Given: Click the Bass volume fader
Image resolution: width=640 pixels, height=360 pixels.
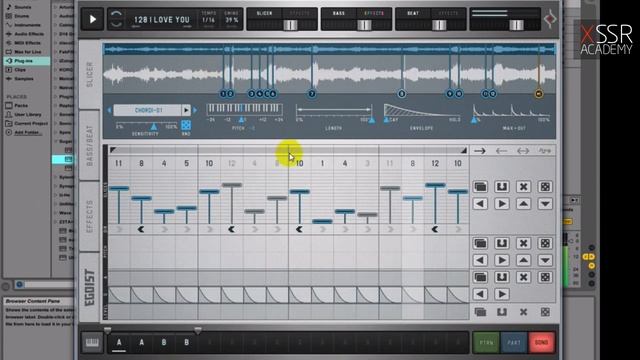Looking at the screenshot, I should [364, 25].
